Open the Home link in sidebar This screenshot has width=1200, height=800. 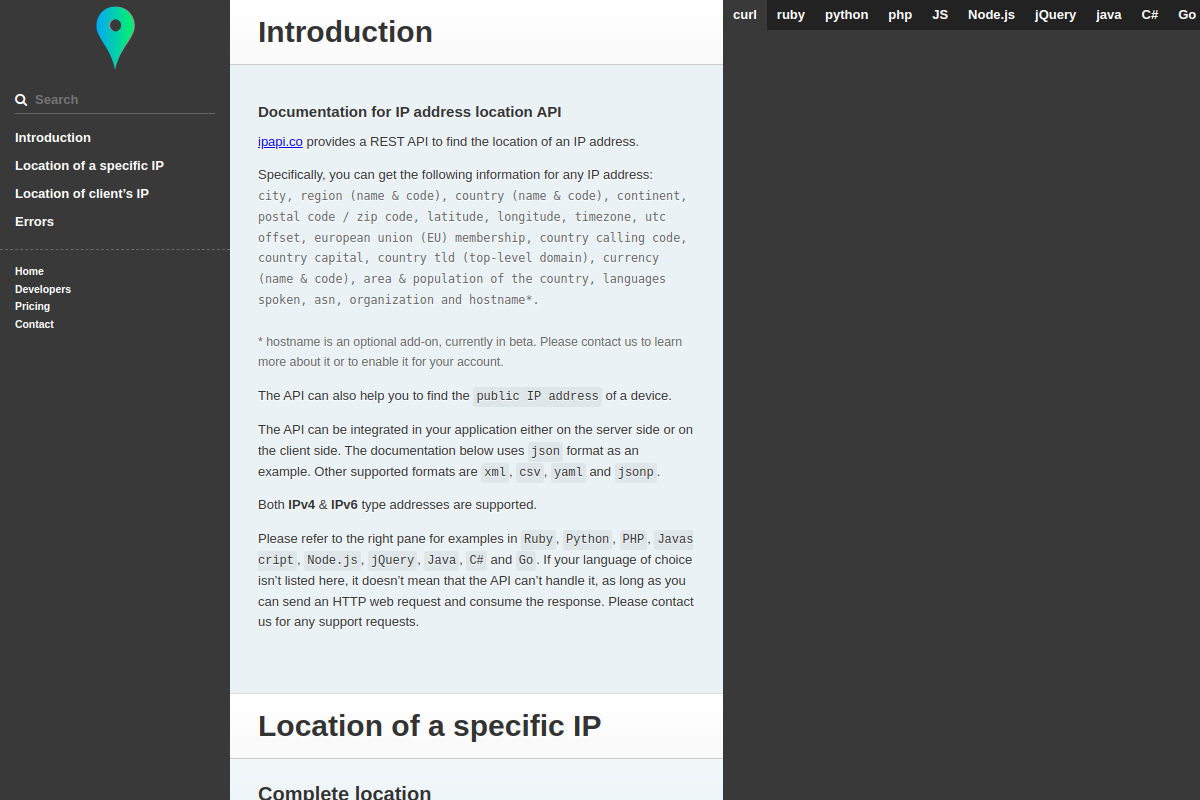[29, 271]
